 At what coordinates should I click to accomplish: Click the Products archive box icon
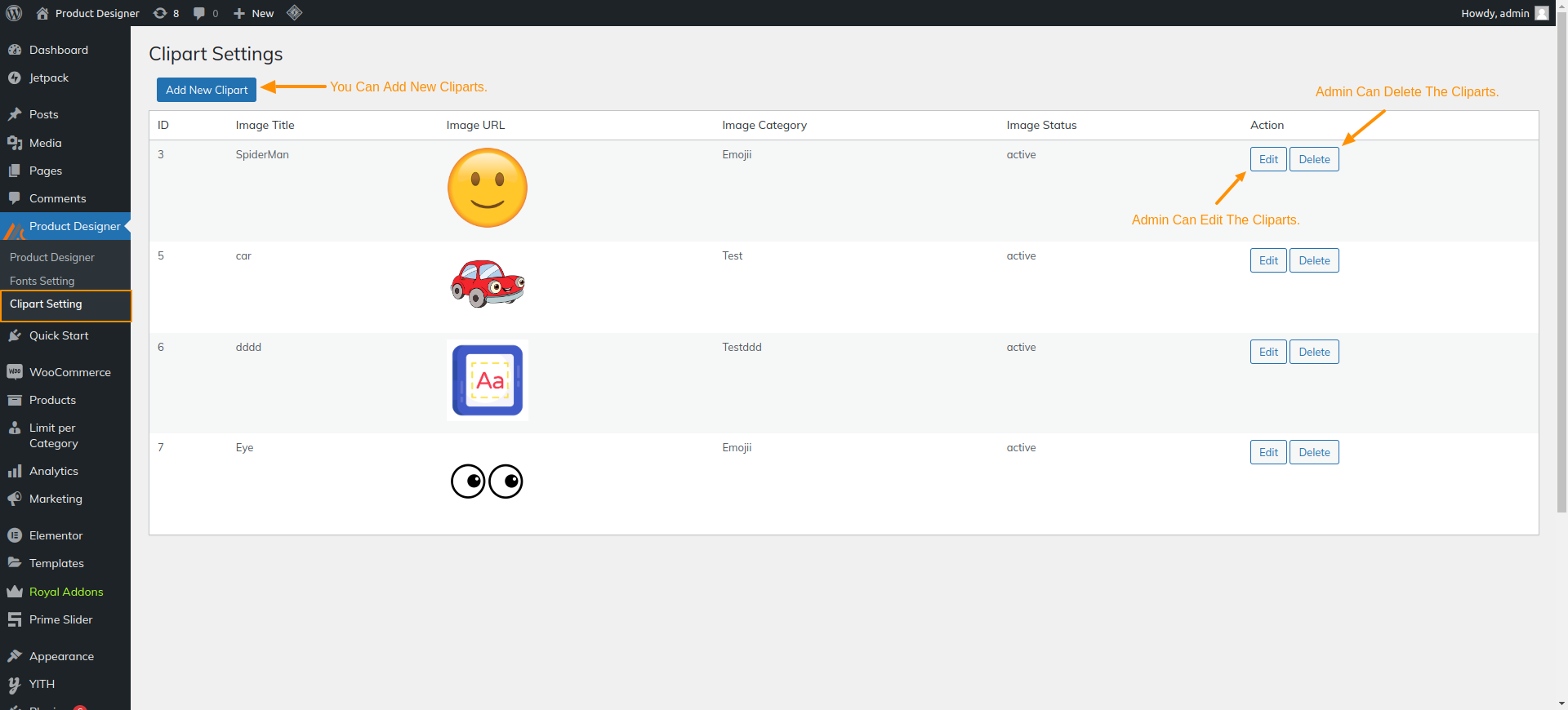pyautogui.click(x=15, y=400)
